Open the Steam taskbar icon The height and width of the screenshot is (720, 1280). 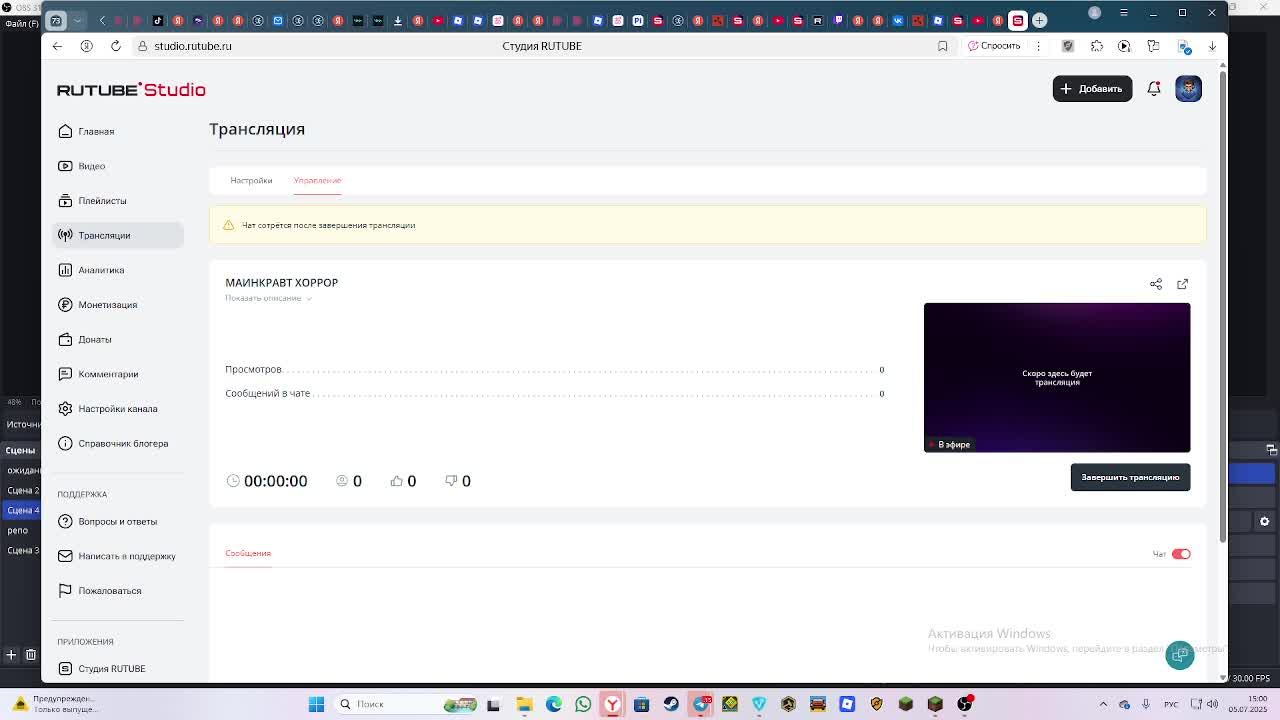(671, 704)
